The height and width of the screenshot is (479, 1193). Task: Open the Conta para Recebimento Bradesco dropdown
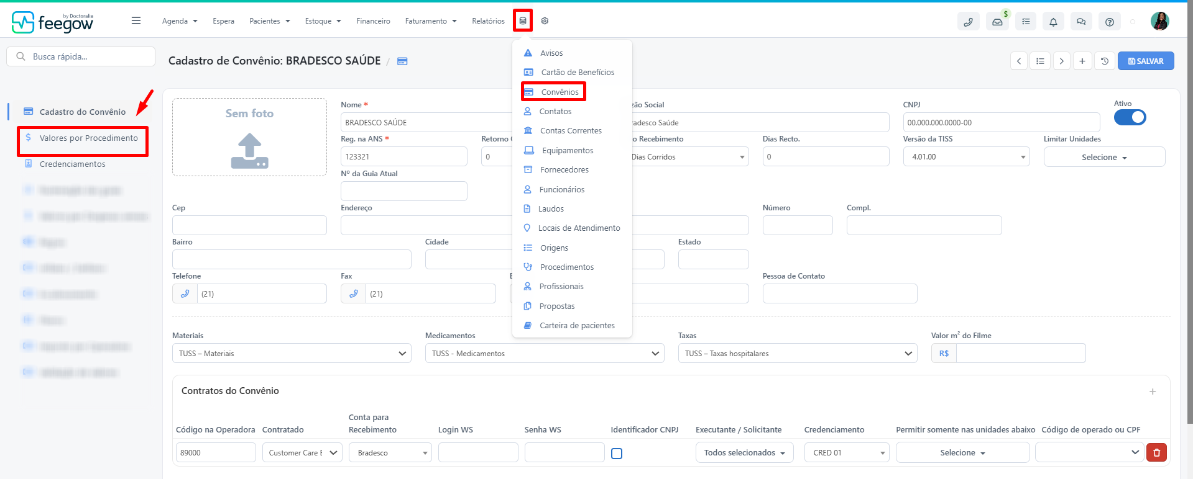[x=390, y=452]
